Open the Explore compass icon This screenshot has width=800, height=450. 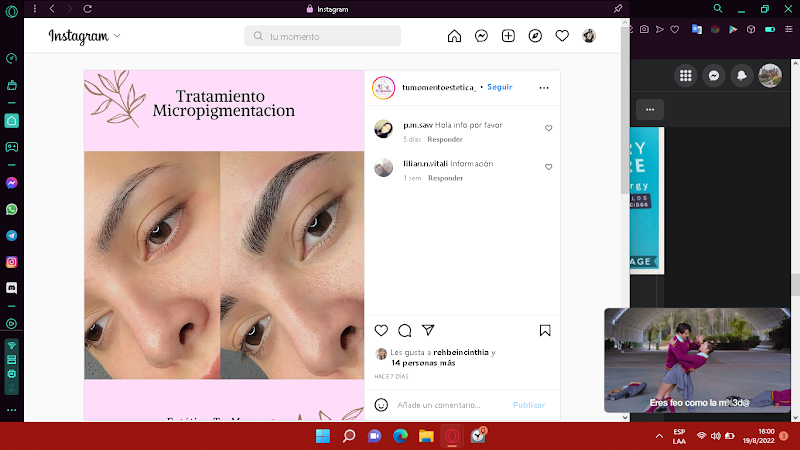[x=535, y=36]
